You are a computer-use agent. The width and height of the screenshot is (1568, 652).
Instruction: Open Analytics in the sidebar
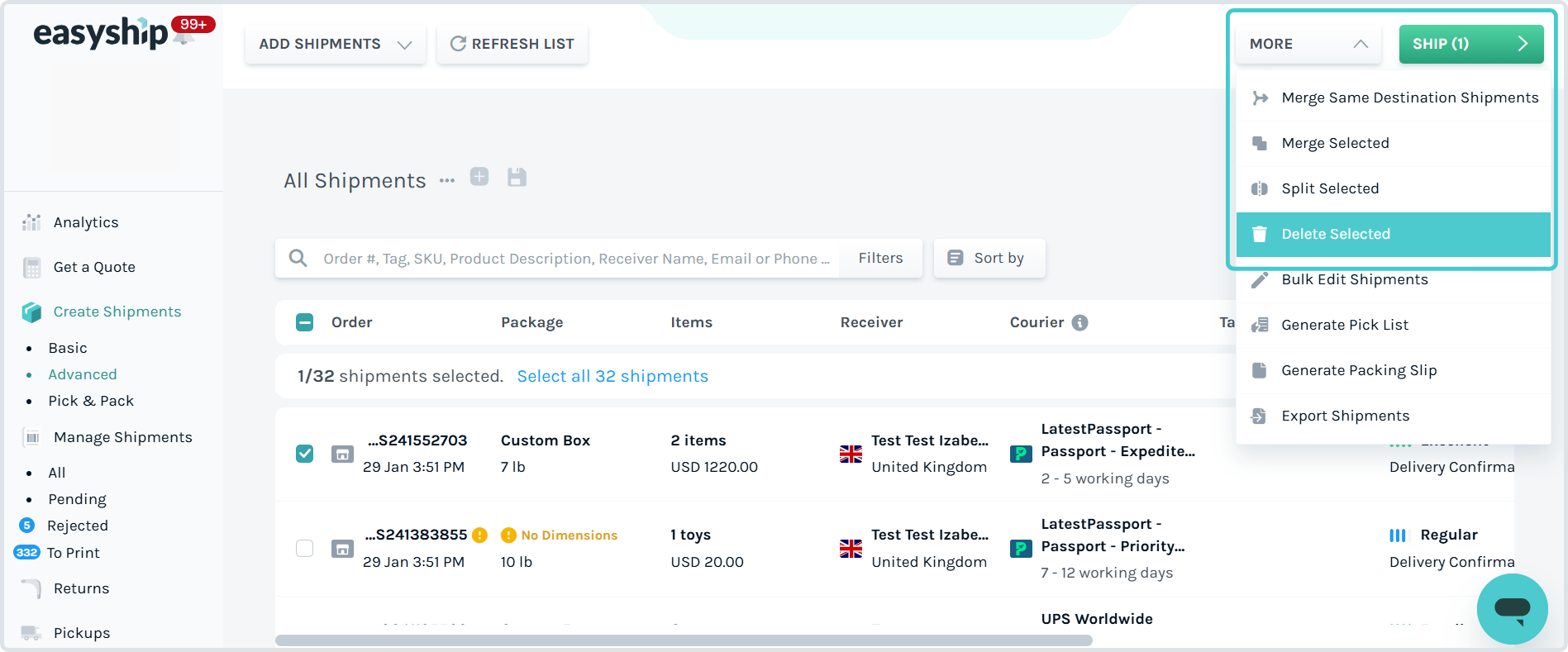click(x=86, y=223)
